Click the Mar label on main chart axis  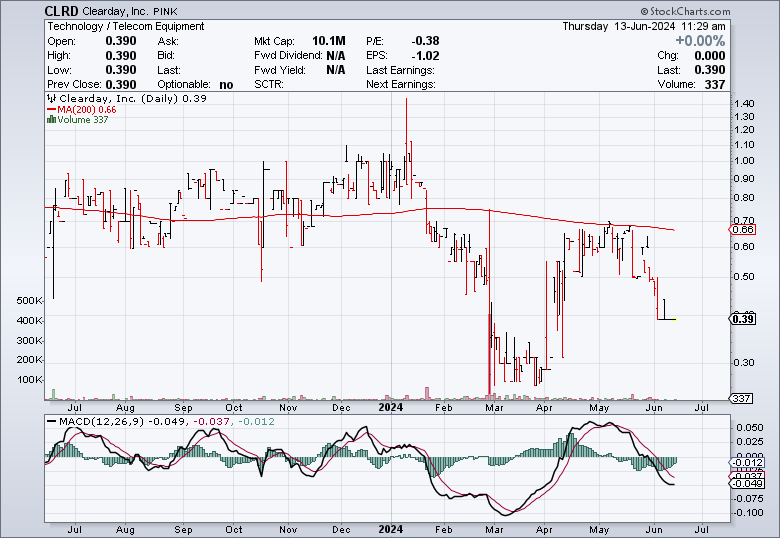click(x=494, y=408)
